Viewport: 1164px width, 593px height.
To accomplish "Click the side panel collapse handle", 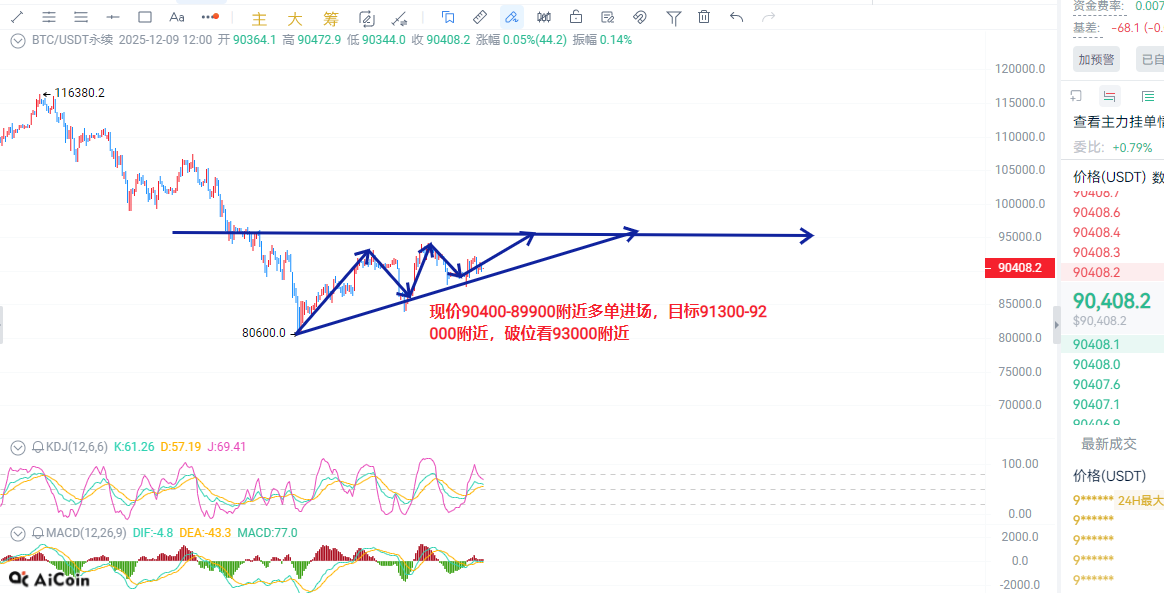I will click(1056, 325).
